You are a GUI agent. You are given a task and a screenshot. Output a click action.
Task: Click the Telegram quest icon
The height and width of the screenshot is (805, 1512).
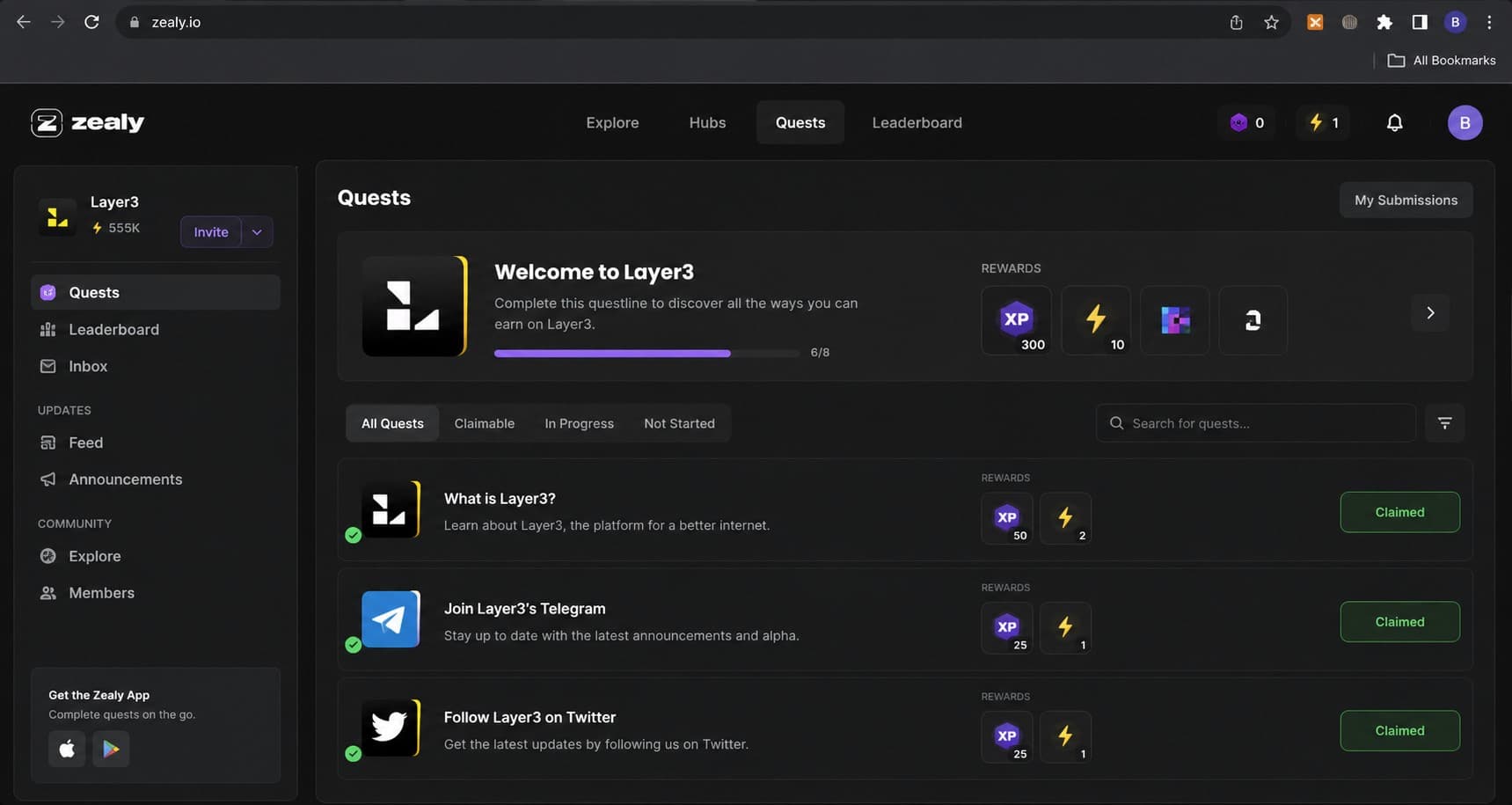391,619
